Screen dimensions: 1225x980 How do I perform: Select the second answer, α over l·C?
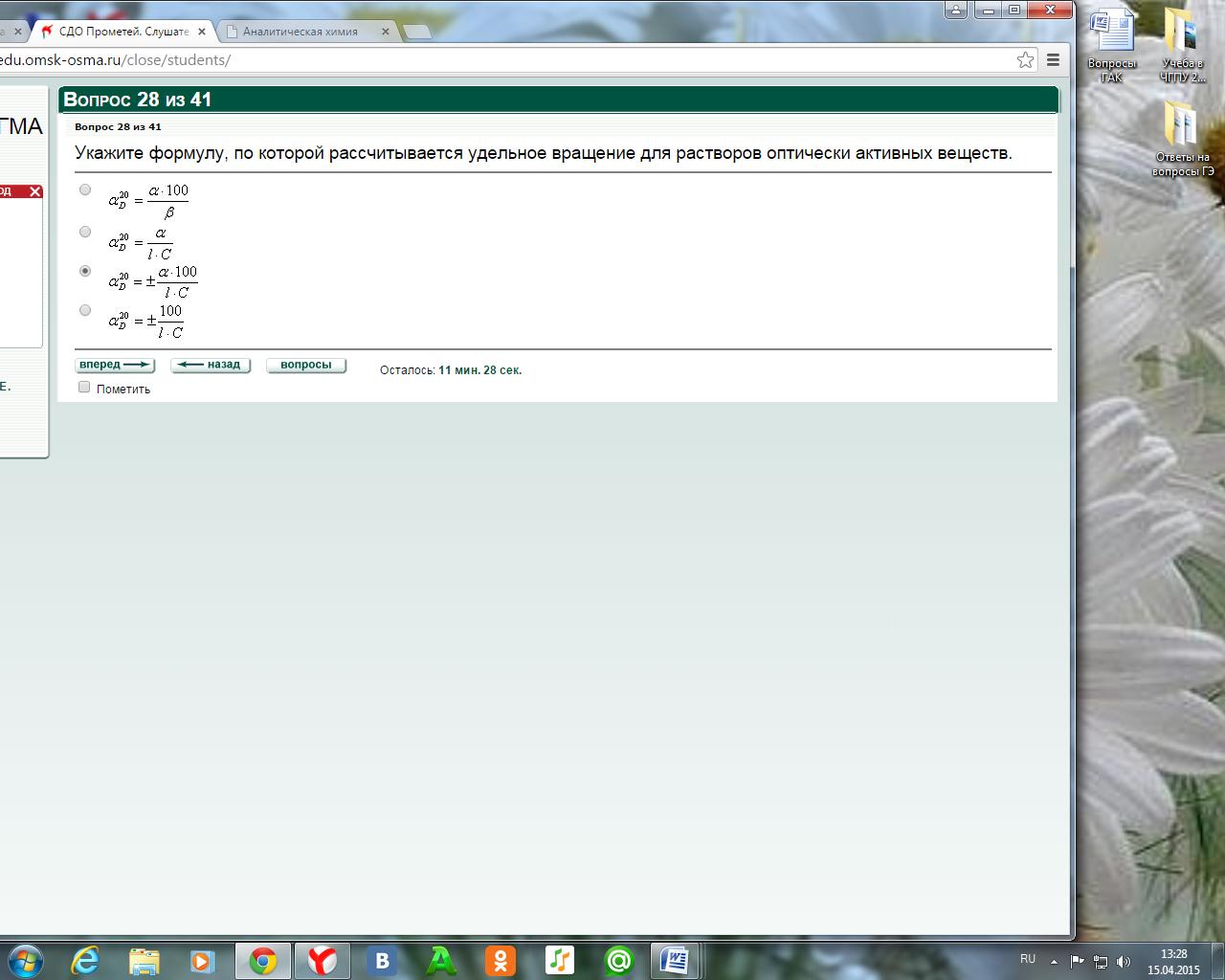click(x=85, y=232)
